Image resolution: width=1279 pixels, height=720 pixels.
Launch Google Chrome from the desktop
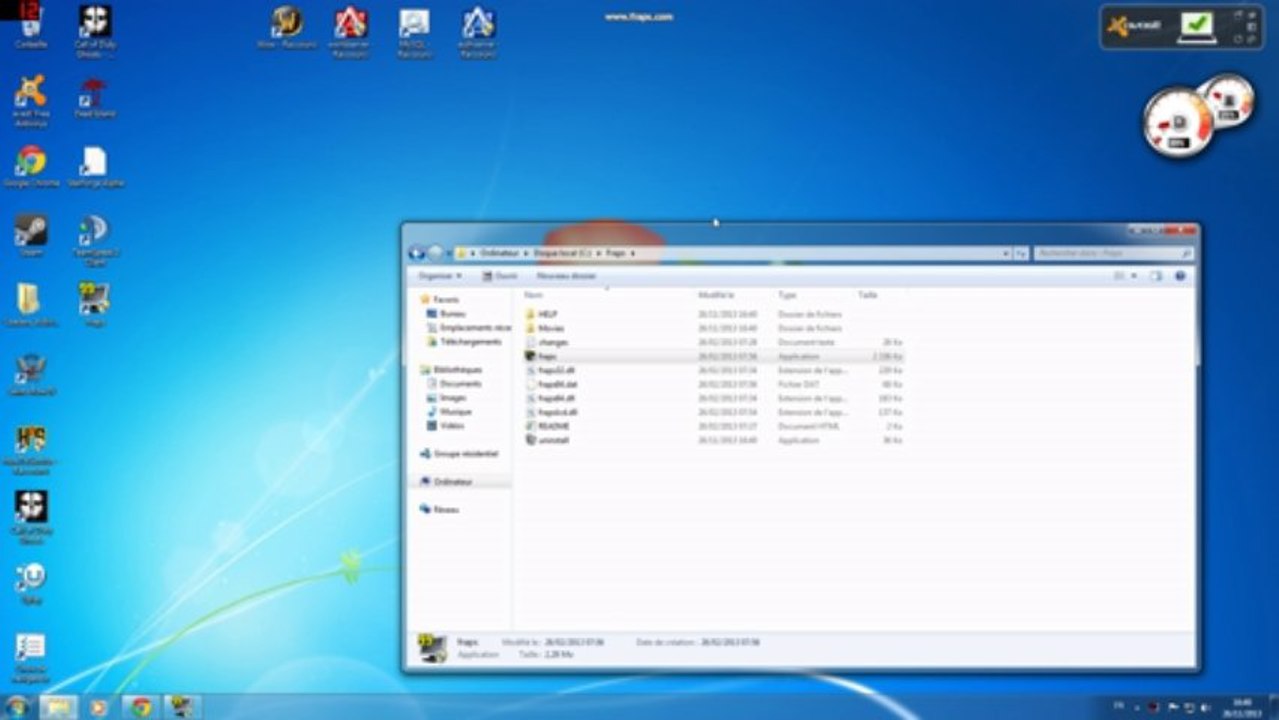coord(31,166)
